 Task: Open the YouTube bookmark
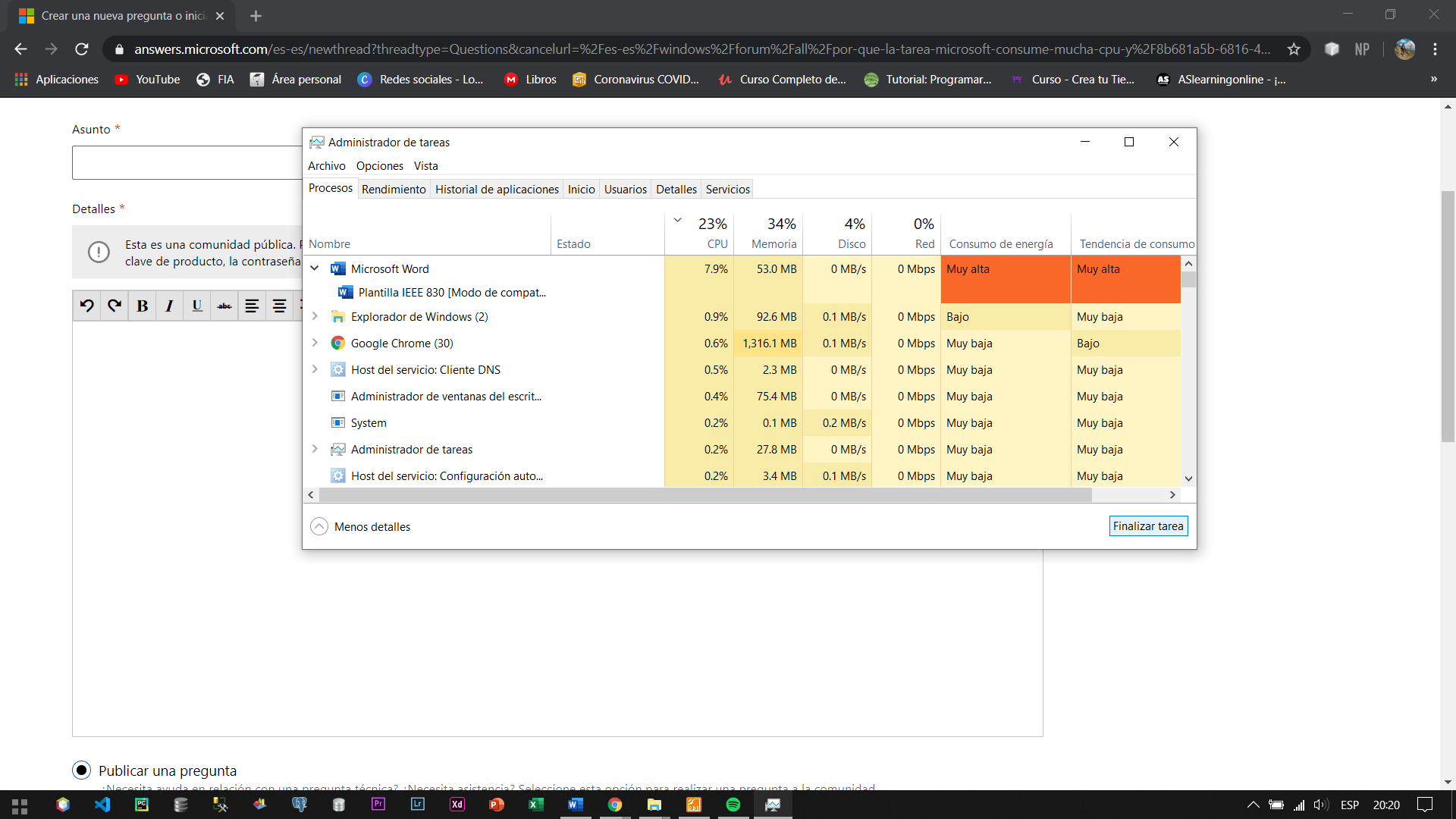click(x=148, y=80)
